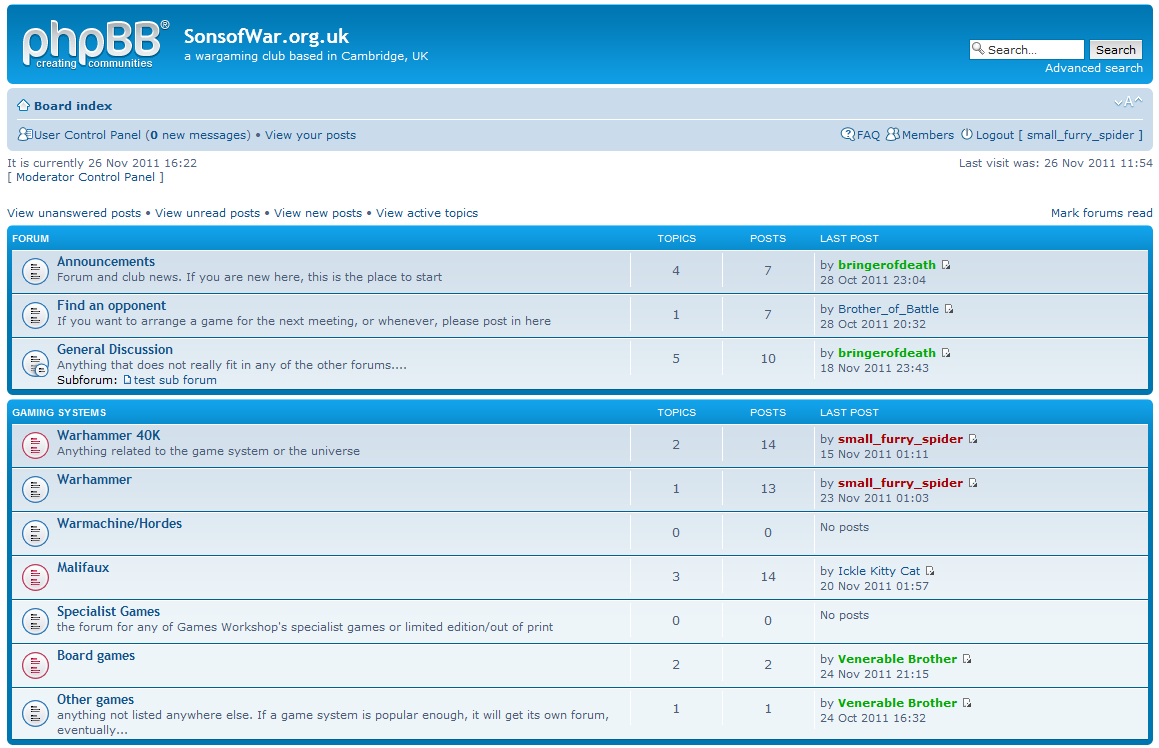Click the Find an opponent forum icon
1159x748 pixels.
35,316
